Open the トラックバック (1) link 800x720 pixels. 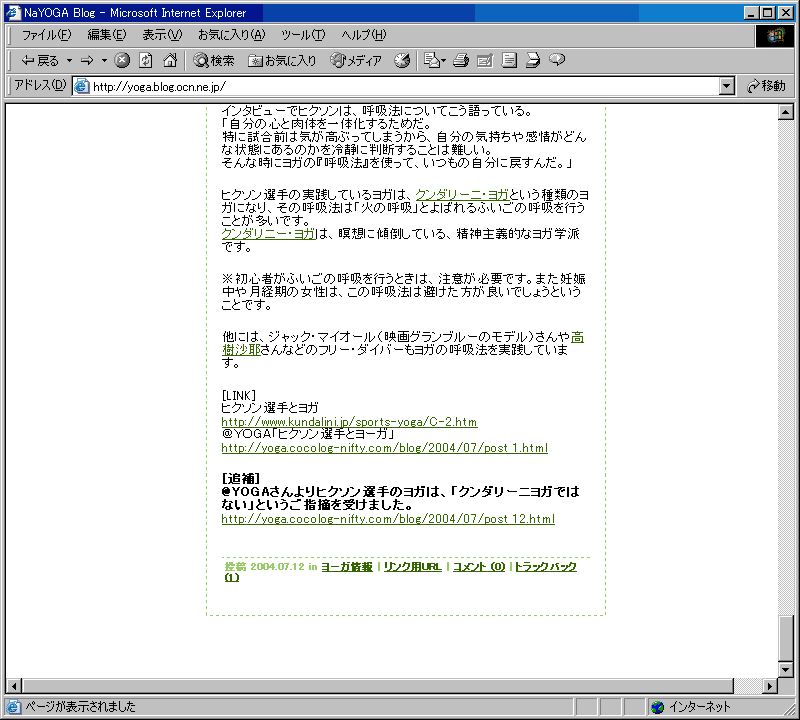(x=545, y=567)
